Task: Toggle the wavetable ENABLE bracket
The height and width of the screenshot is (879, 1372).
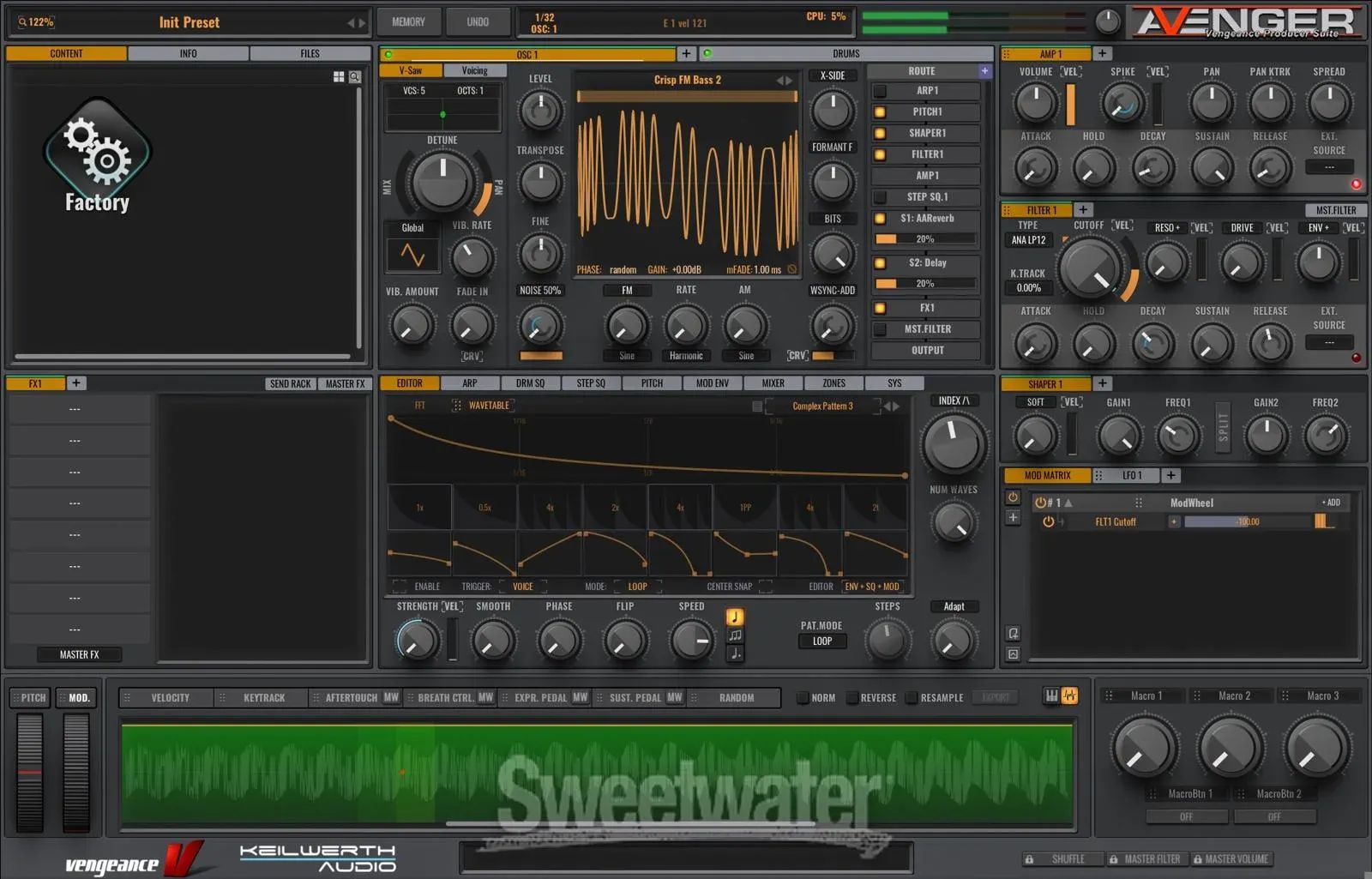Action: pos(400,587)
